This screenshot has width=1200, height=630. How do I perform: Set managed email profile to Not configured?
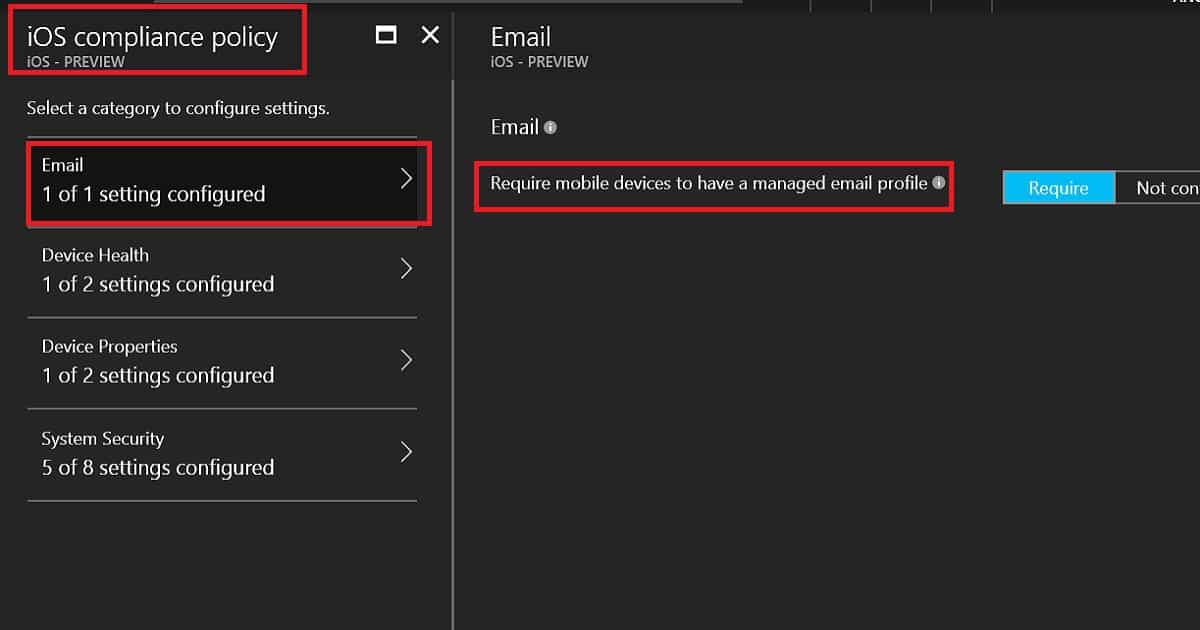[x=1159, y=188]
